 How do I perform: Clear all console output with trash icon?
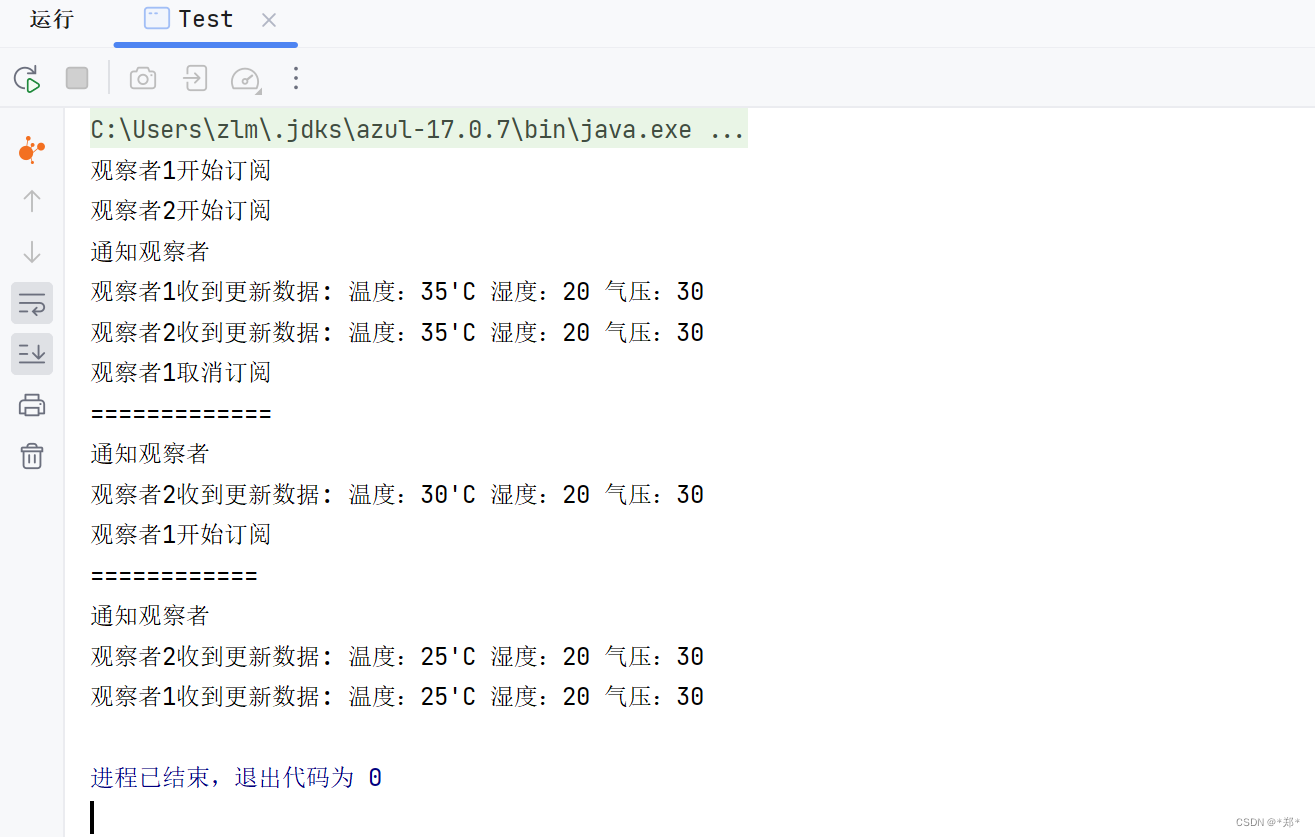[x=32, y=456]
